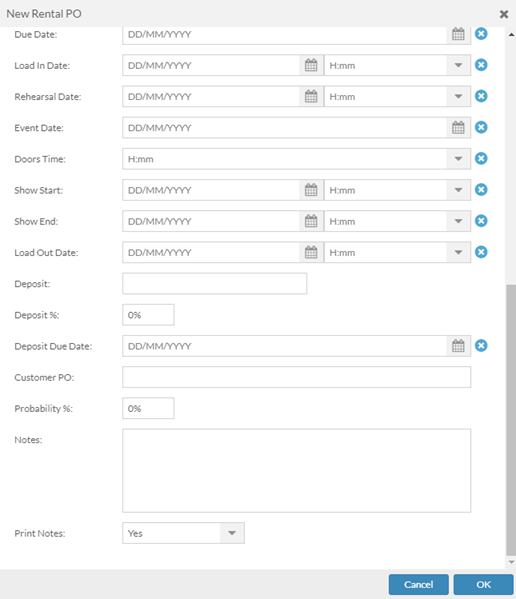516x599 pixels.
Task: Click the vertical scrollbar thumb
Action: click(511, 420)
